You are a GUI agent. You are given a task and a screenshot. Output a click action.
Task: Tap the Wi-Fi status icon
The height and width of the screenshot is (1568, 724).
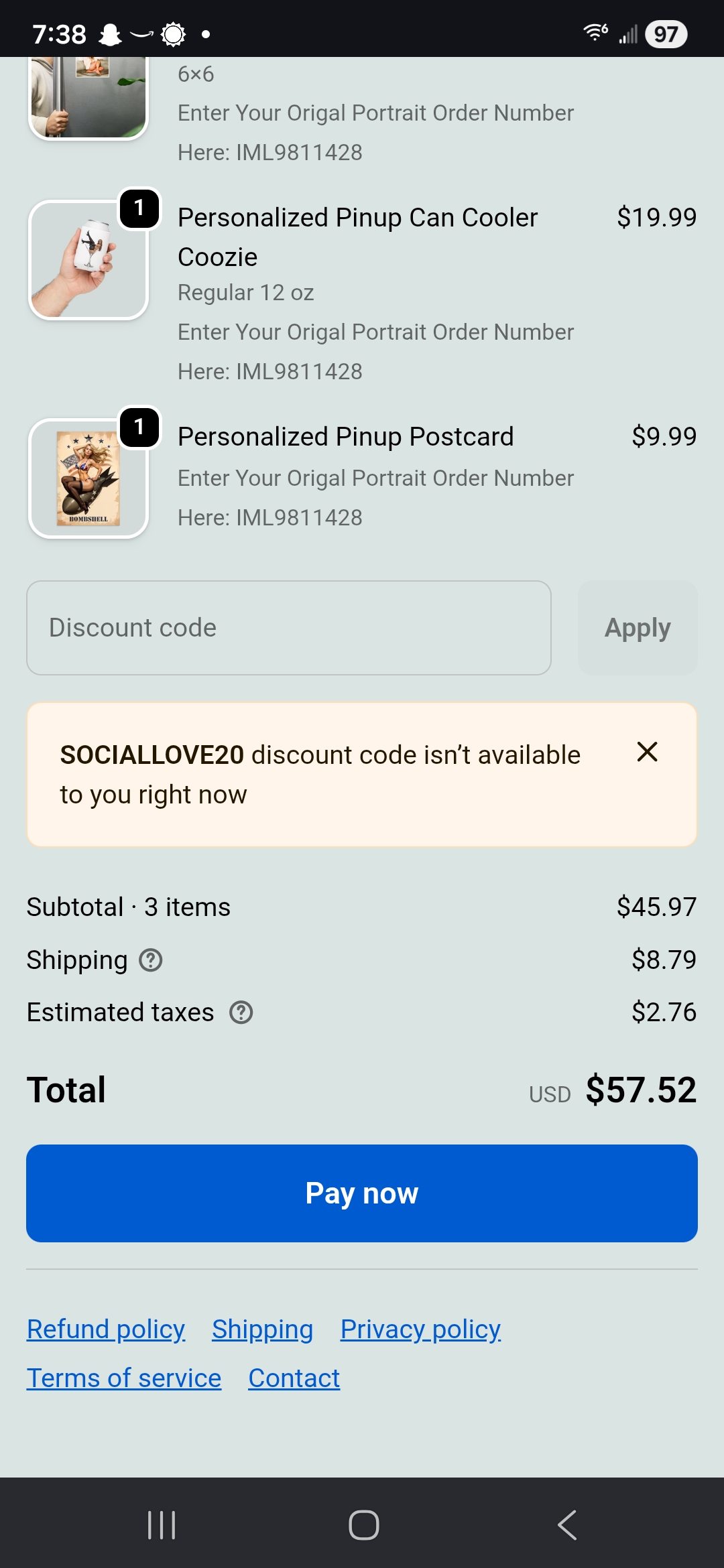pyautogui.click(x=595, y=32)
